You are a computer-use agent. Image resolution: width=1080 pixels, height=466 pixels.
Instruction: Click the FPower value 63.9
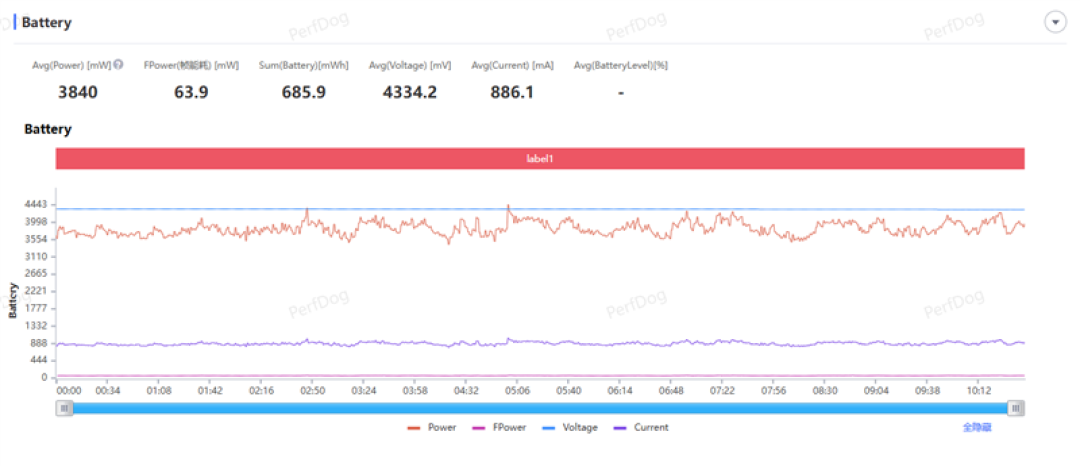(191, 92)
